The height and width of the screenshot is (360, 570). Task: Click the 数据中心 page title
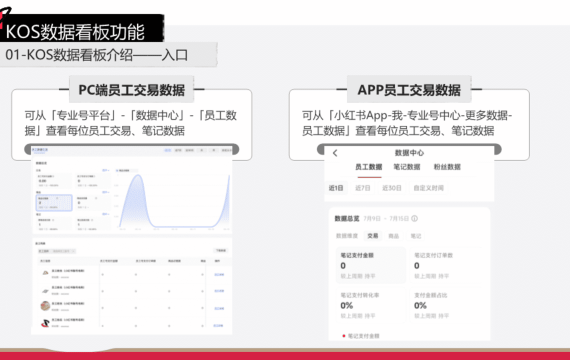point(409,153)
